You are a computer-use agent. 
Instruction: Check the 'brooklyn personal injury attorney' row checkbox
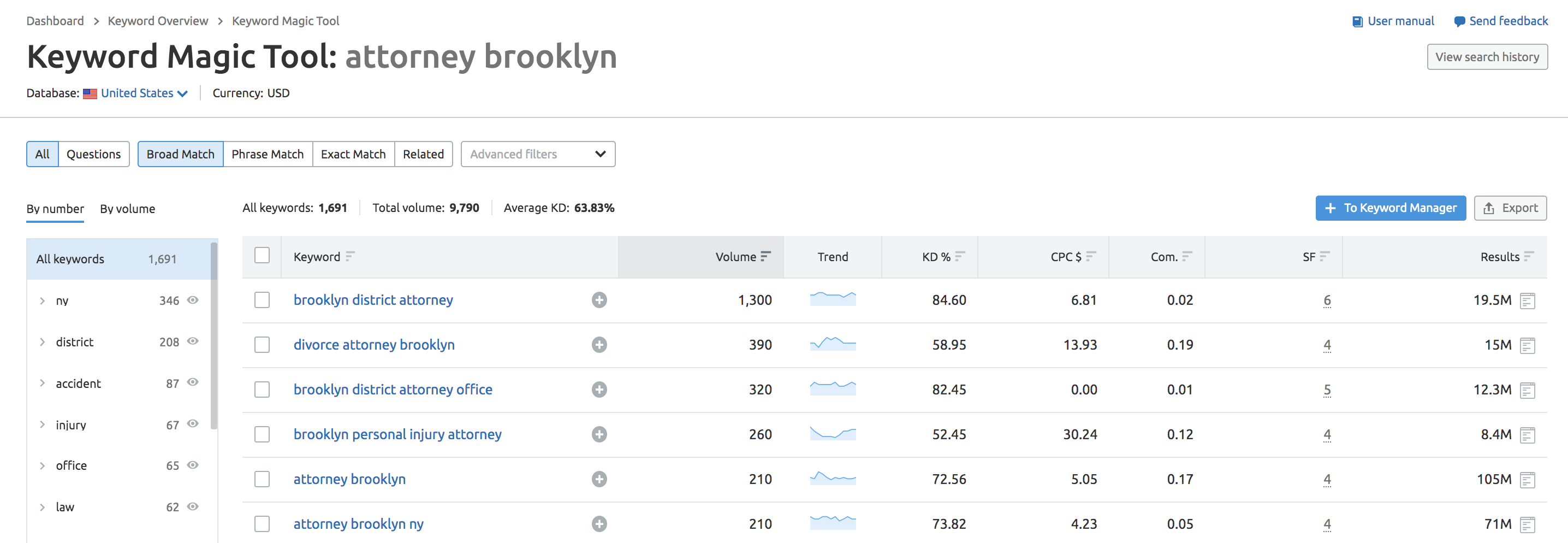coord(262,435)
